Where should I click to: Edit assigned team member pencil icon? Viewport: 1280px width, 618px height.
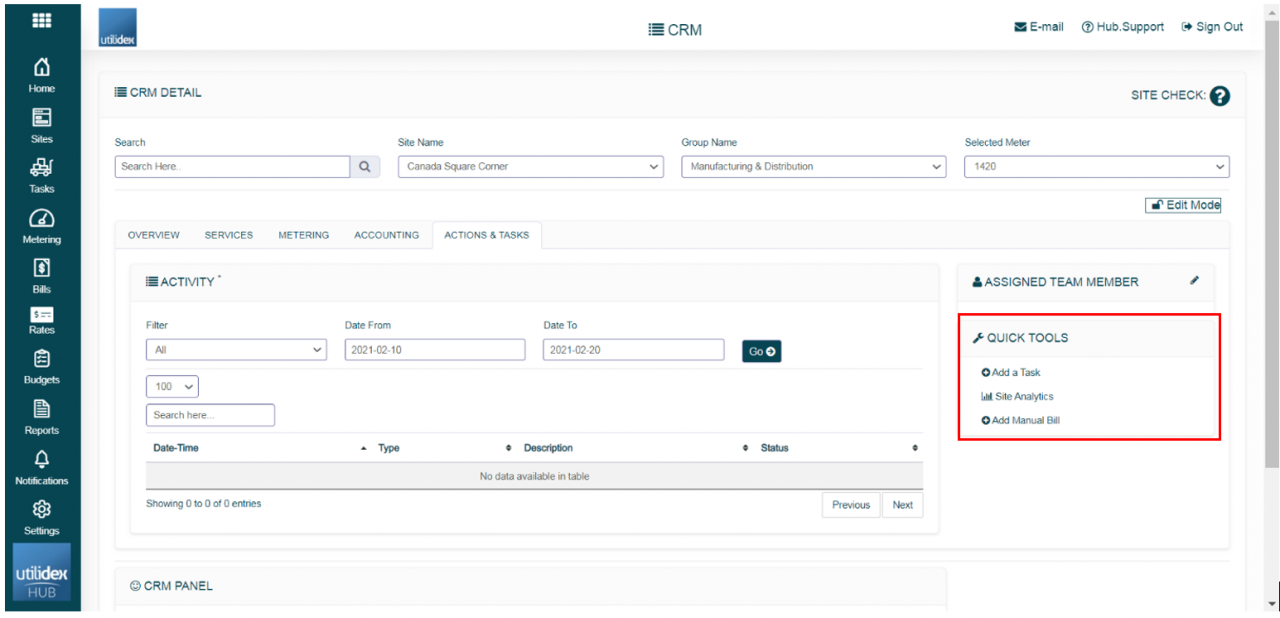pos(1194,281)
